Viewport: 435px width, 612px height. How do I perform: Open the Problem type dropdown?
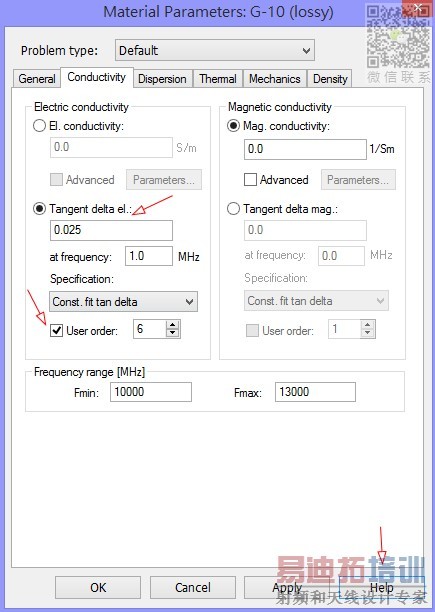tap(215, 50)
